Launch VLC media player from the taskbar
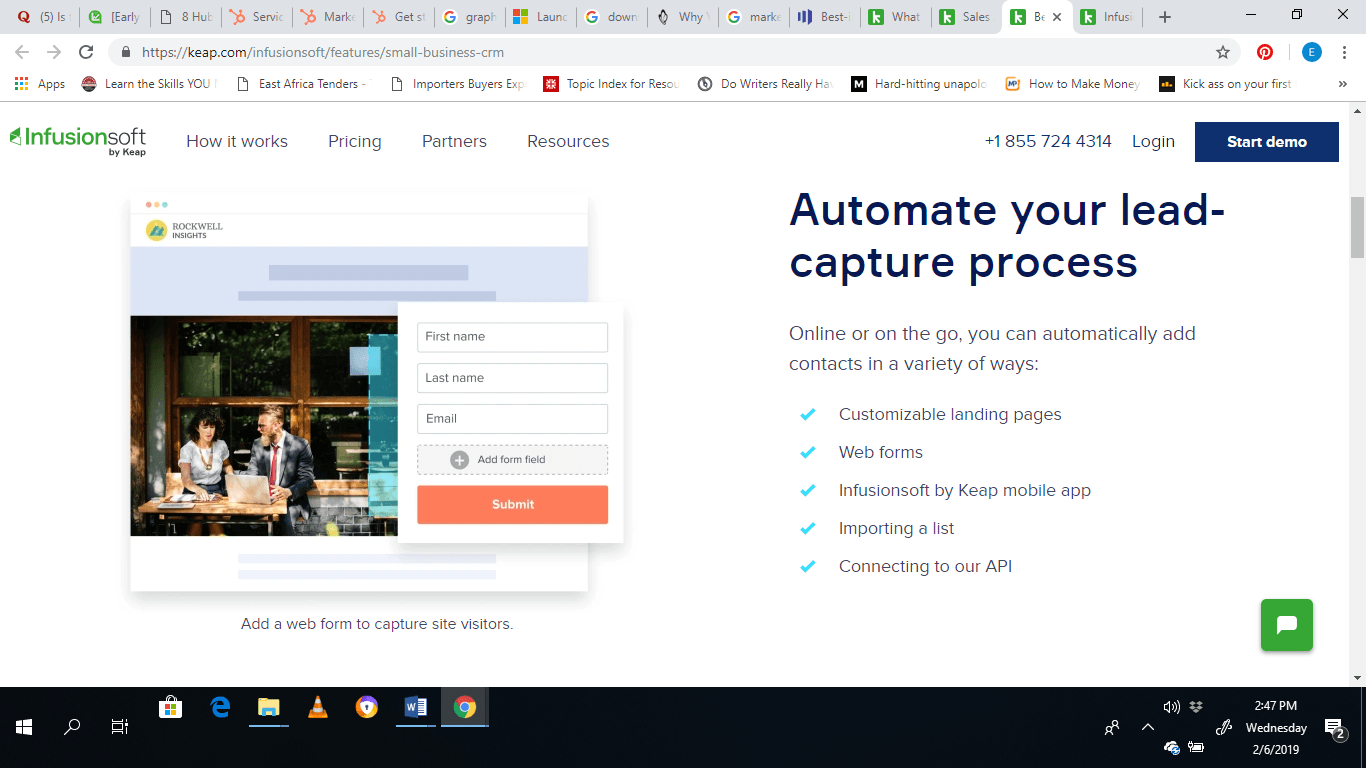1366x768 pixels. tap(318, 707)
